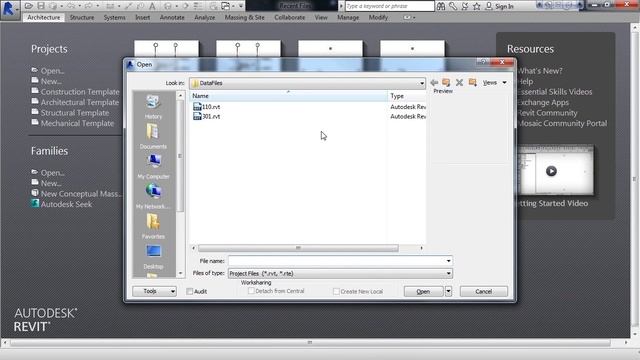
Task: Click Revit main window bottom horizontal scrollbar
Action: click(x=310, y=342)
